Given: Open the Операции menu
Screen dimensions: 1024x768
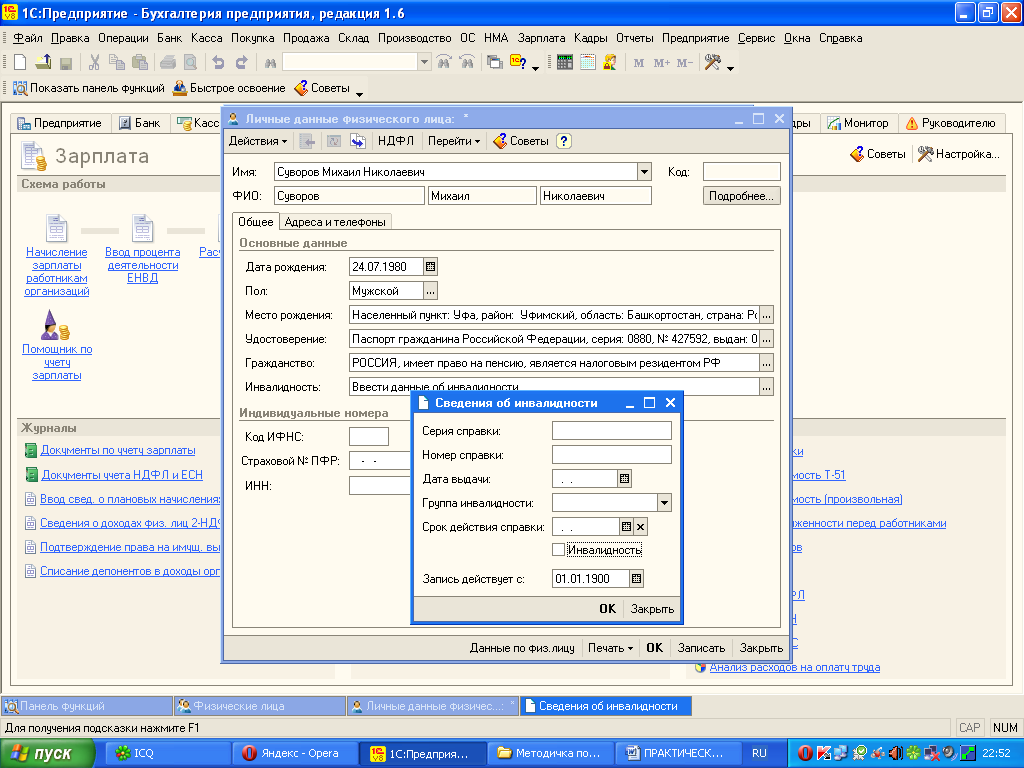Looking at the screenshot, I should 123,38.
